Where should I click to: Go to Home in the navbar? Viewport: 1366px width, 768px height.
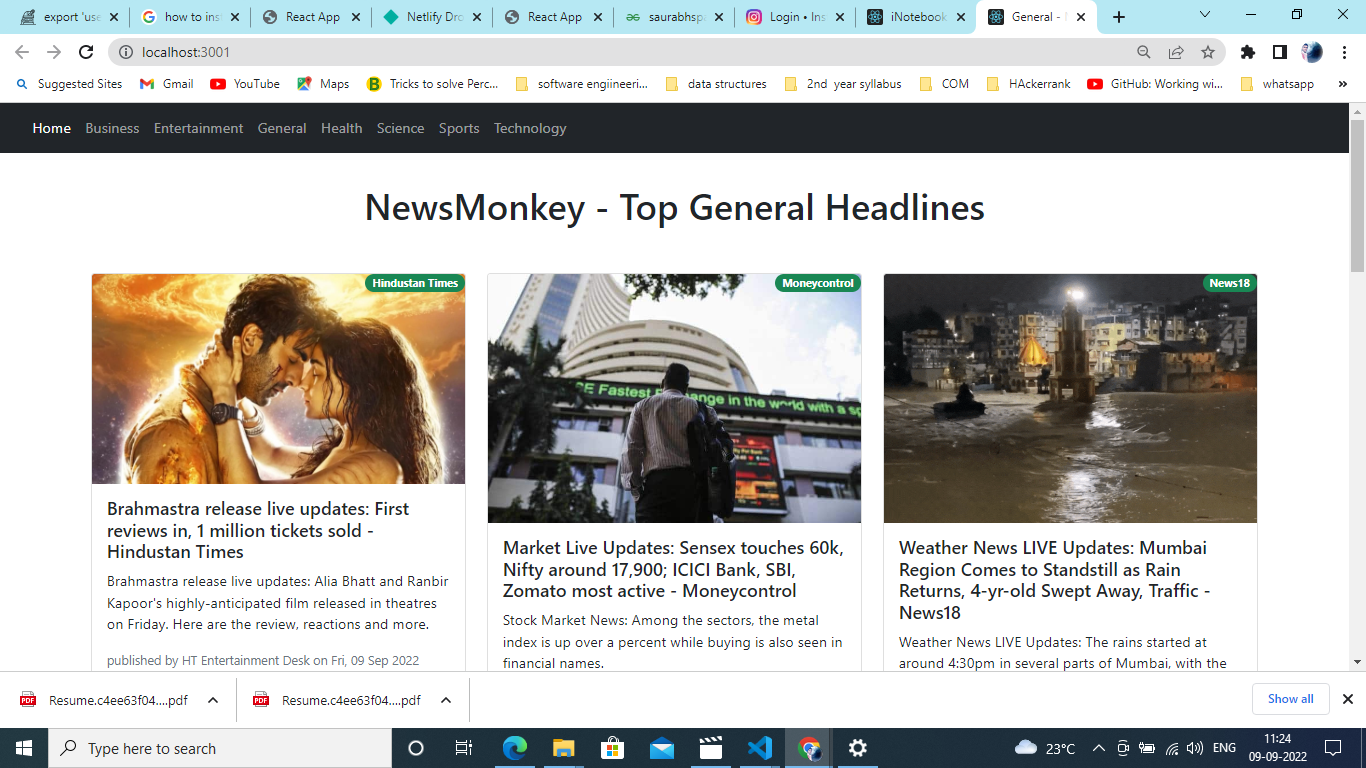pyautogui.click(x=52, y=128)
